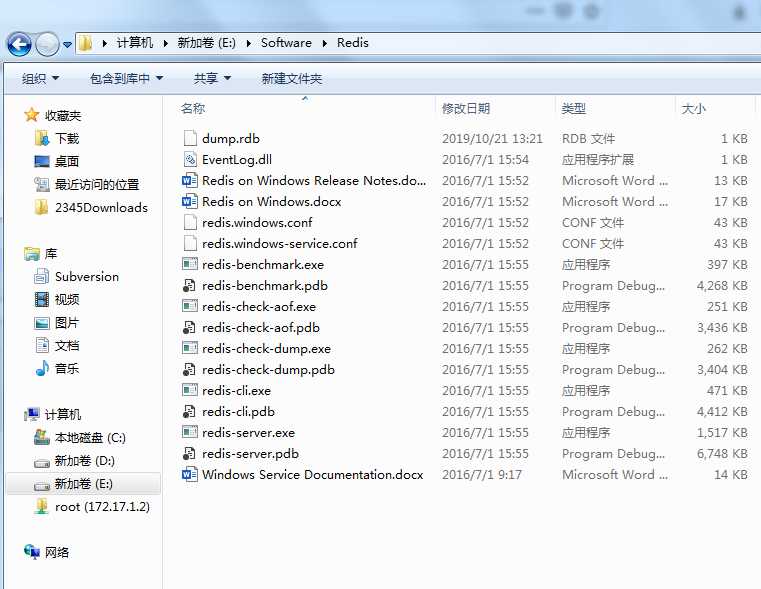The height and width of the screenshot is (589, 761).
Task: Select Software in the address breadcrumb
Action: 286,43
